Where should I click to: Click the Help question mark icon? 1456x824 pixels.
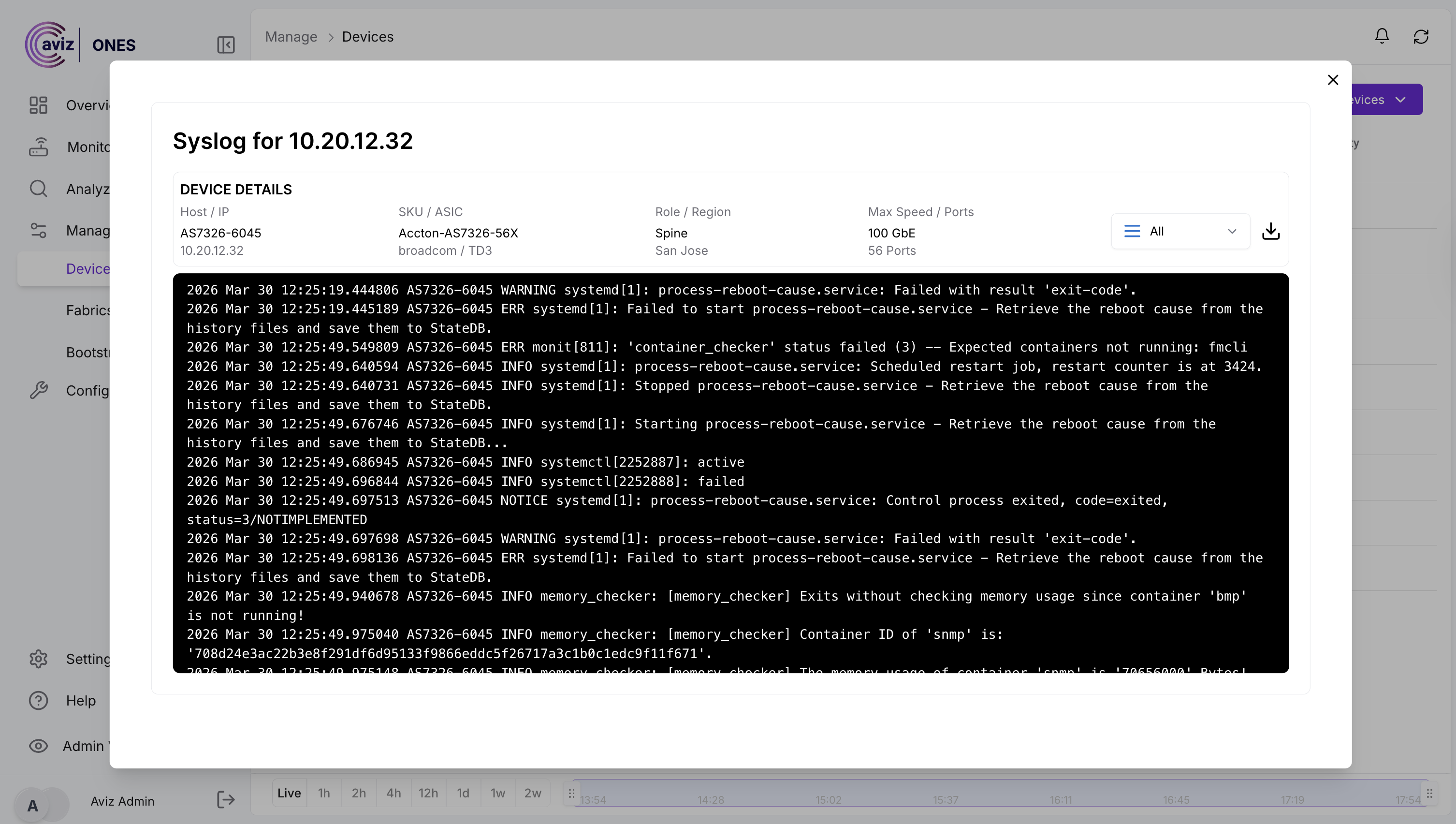point(39,701)
